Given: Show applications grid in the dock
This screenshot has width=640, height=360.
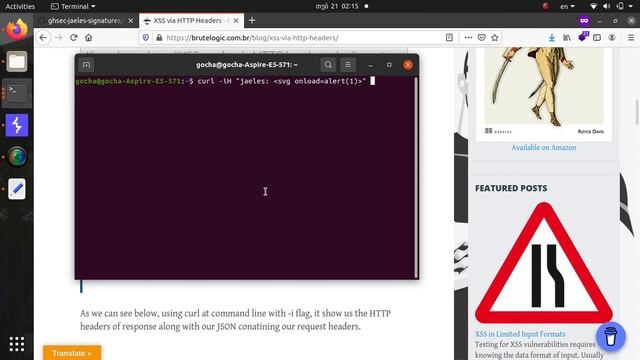Looking at the screenshot, I should [x=17, y=344].
